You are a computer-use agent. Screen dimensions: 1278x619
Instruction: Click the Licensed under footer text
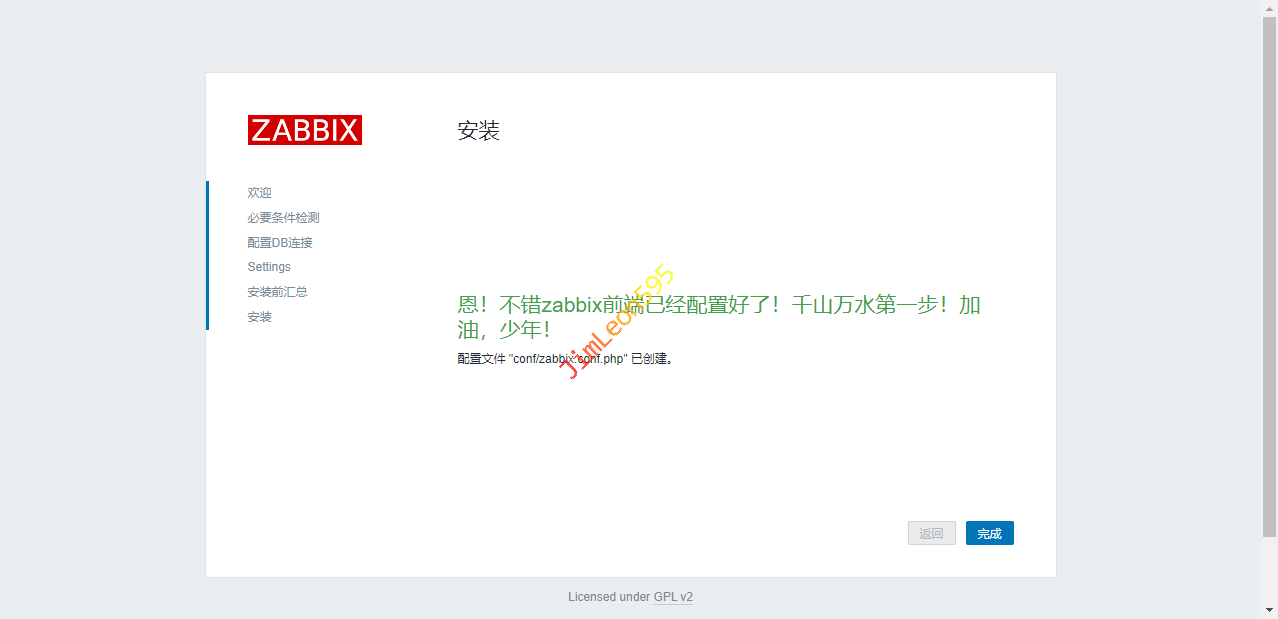[609, 597]
